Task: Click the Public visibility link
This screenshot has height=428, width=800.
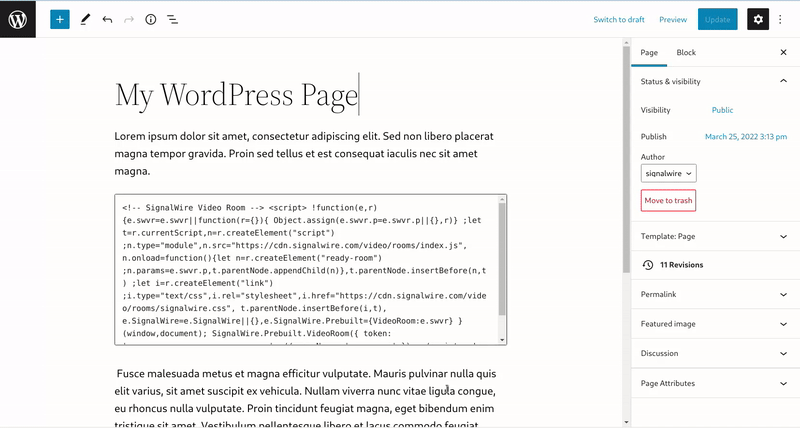Action: pyautogui.click(x=722, y=110)
